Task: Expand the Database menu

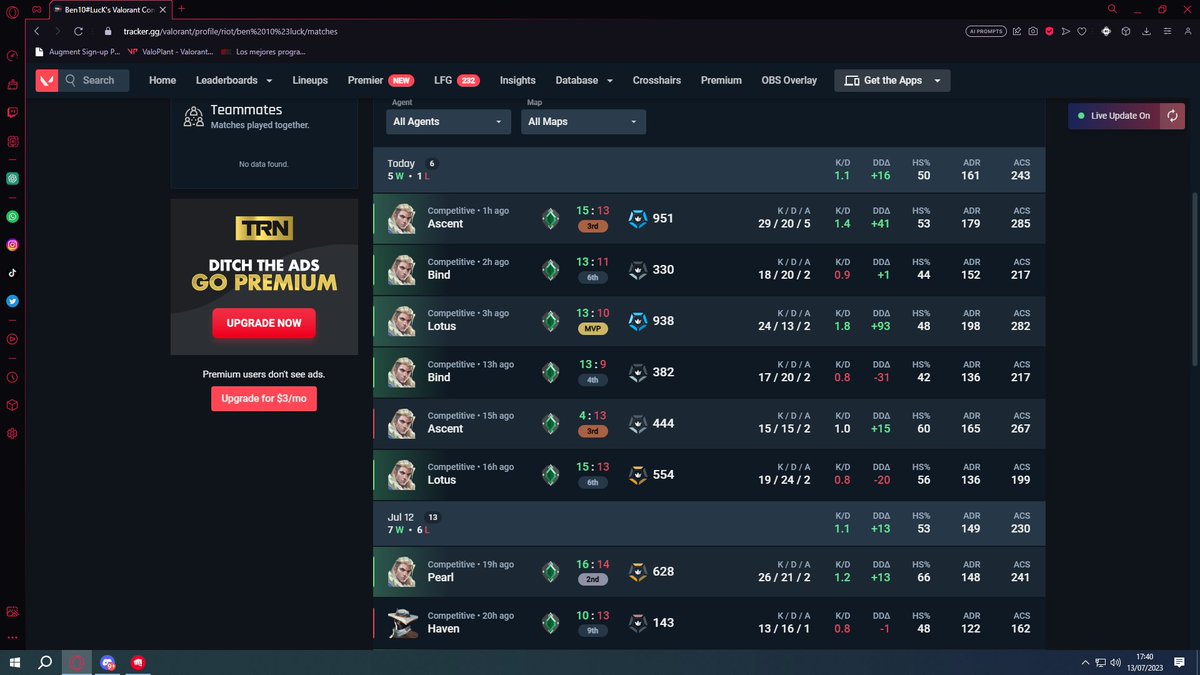Action: (584, 80)
